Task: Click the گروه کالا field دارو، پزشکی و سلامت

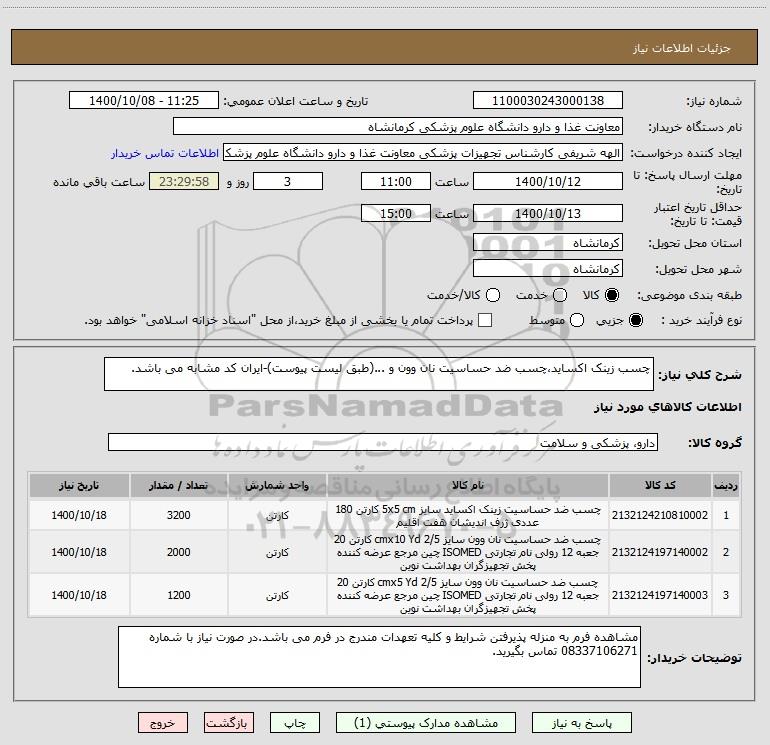Action: pyautogui.click(x=383, y=442)
